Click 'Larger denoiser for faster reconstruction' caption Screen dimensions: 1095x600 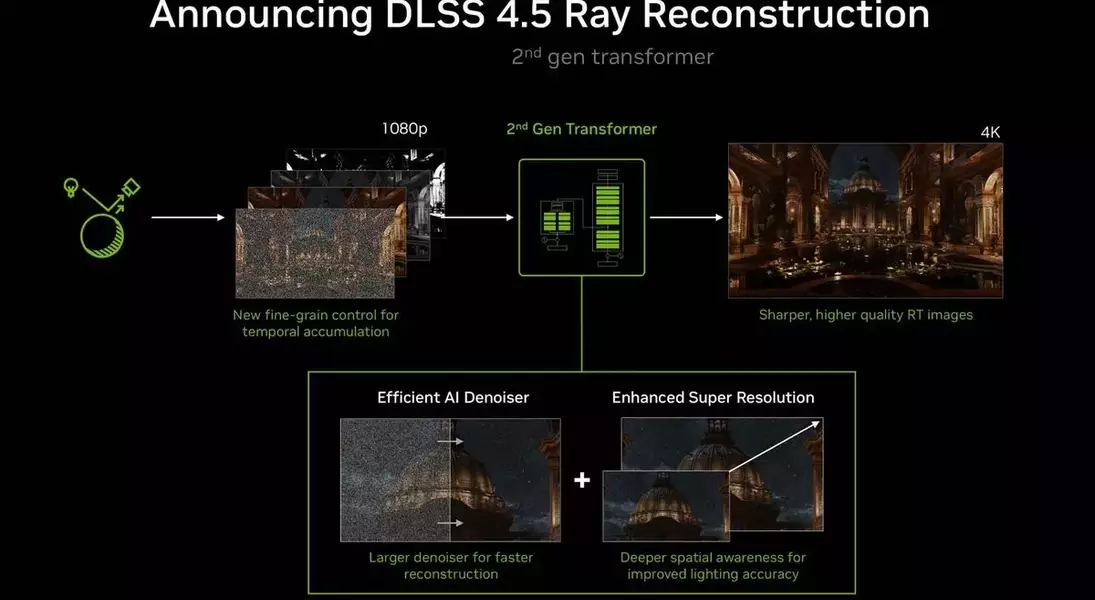point(450,566)
